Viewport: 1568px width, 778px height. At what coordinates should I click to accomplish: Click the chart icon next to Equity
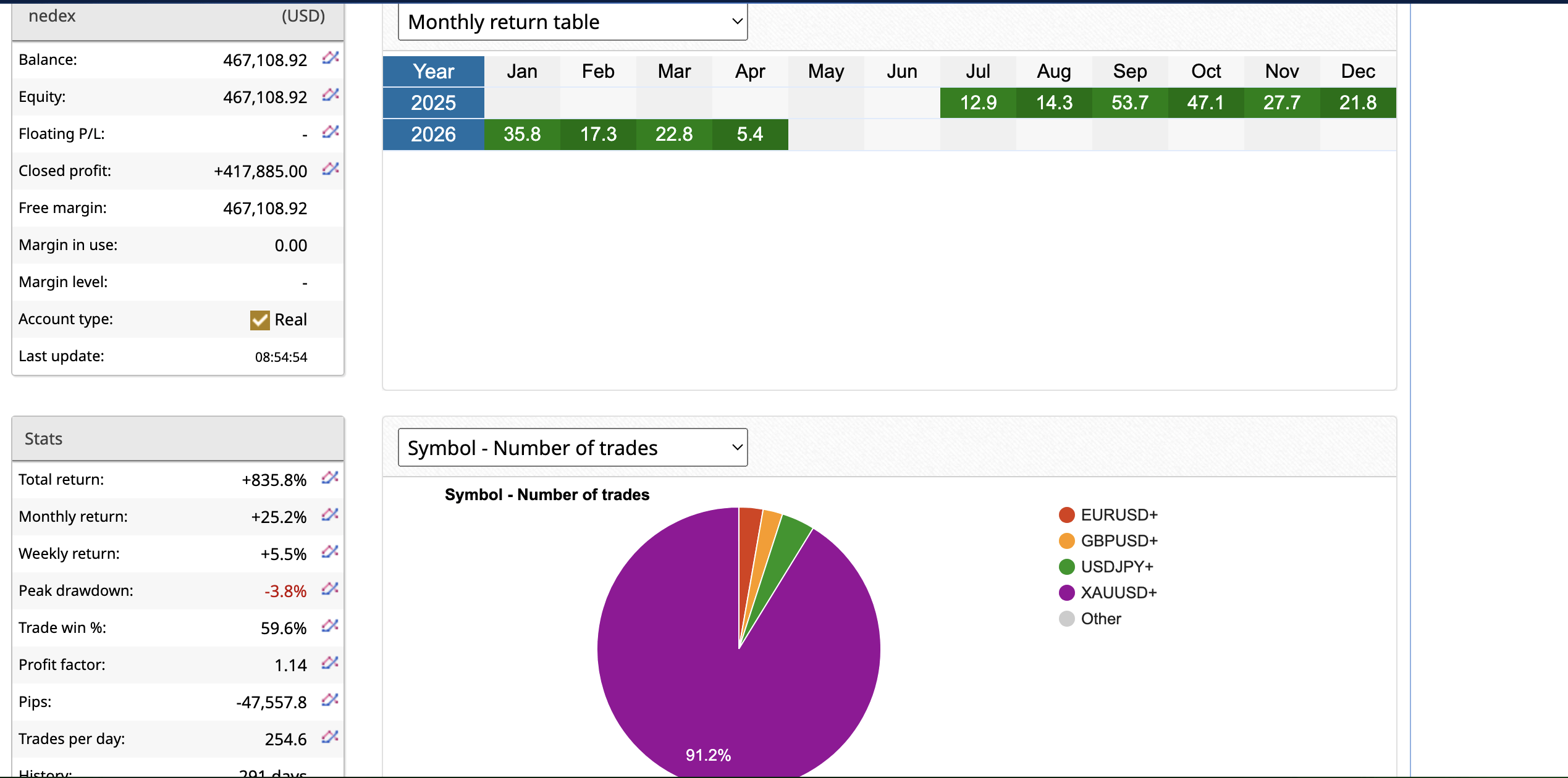(331, 95)
